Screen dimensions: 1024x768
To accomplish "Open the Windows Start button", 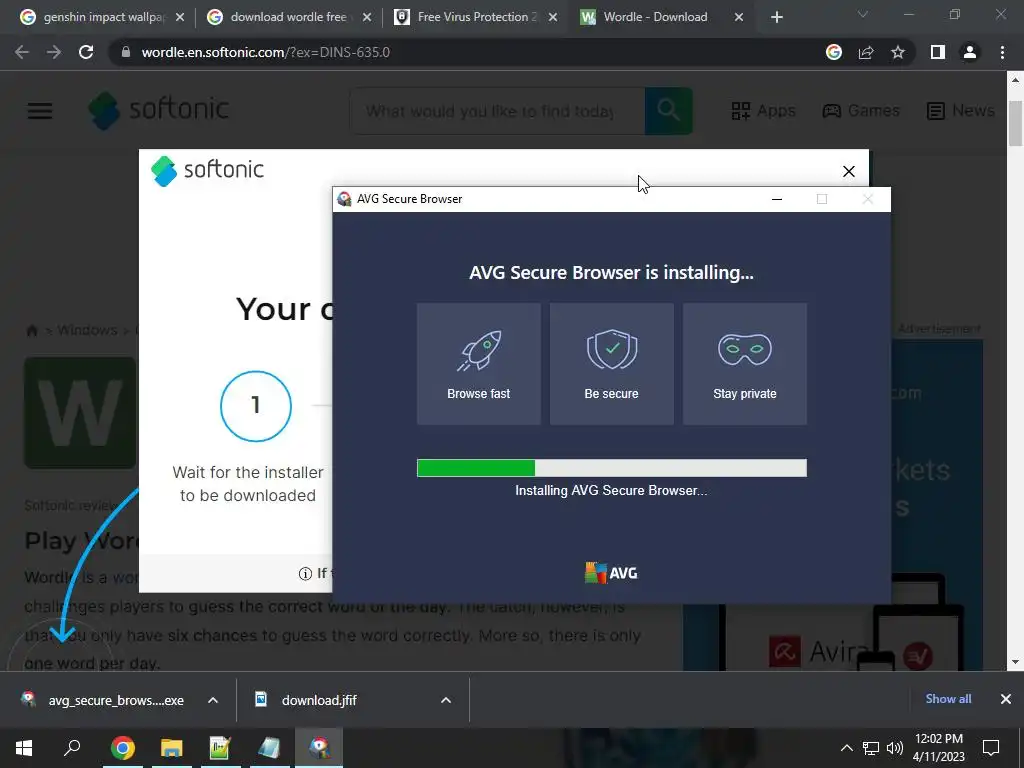I will pos(24,748).
